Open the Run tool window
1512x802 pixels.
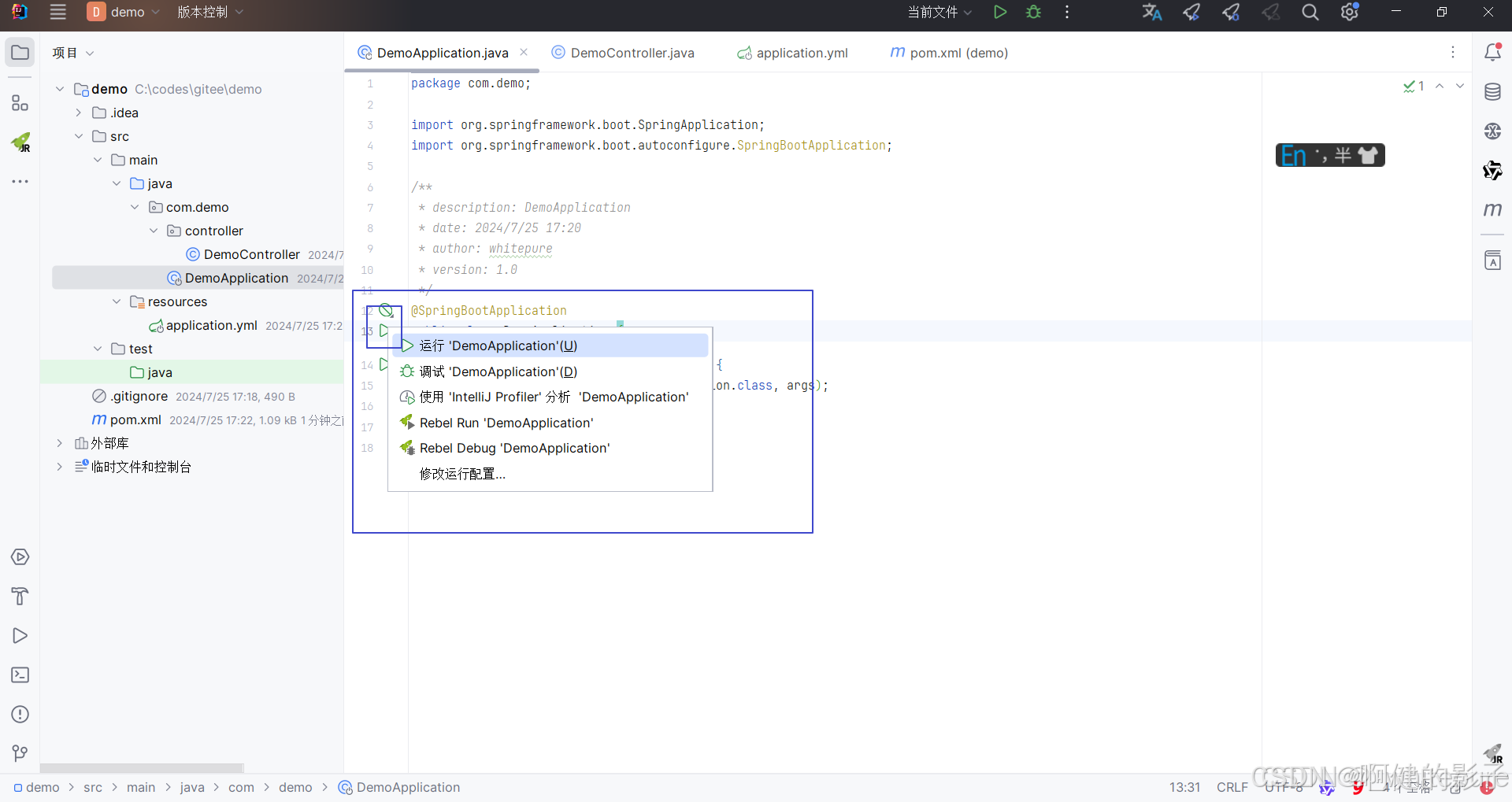click(20, 636)
